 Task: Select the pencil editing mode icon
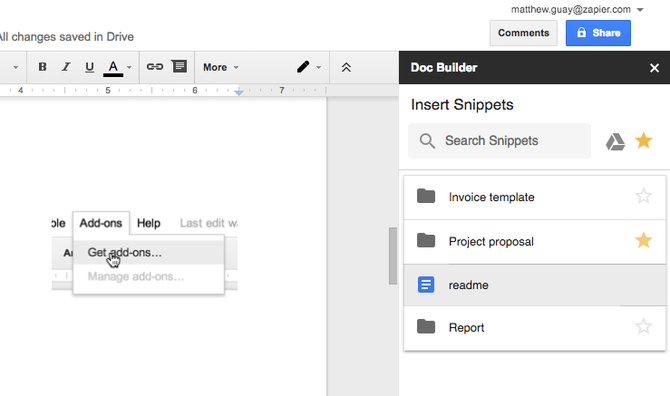[x=303, y=67]
